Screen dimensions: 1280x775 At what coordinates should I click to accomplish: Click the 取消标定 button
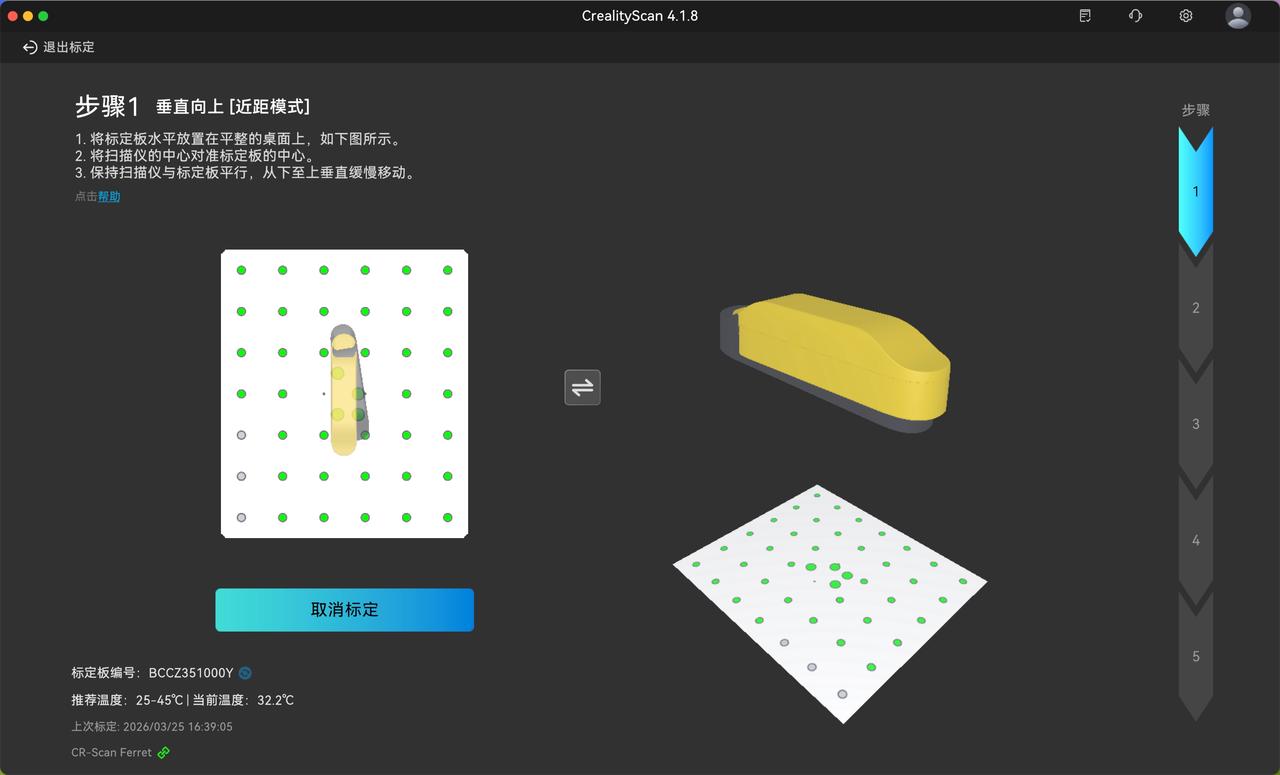[x=344, y=610]
